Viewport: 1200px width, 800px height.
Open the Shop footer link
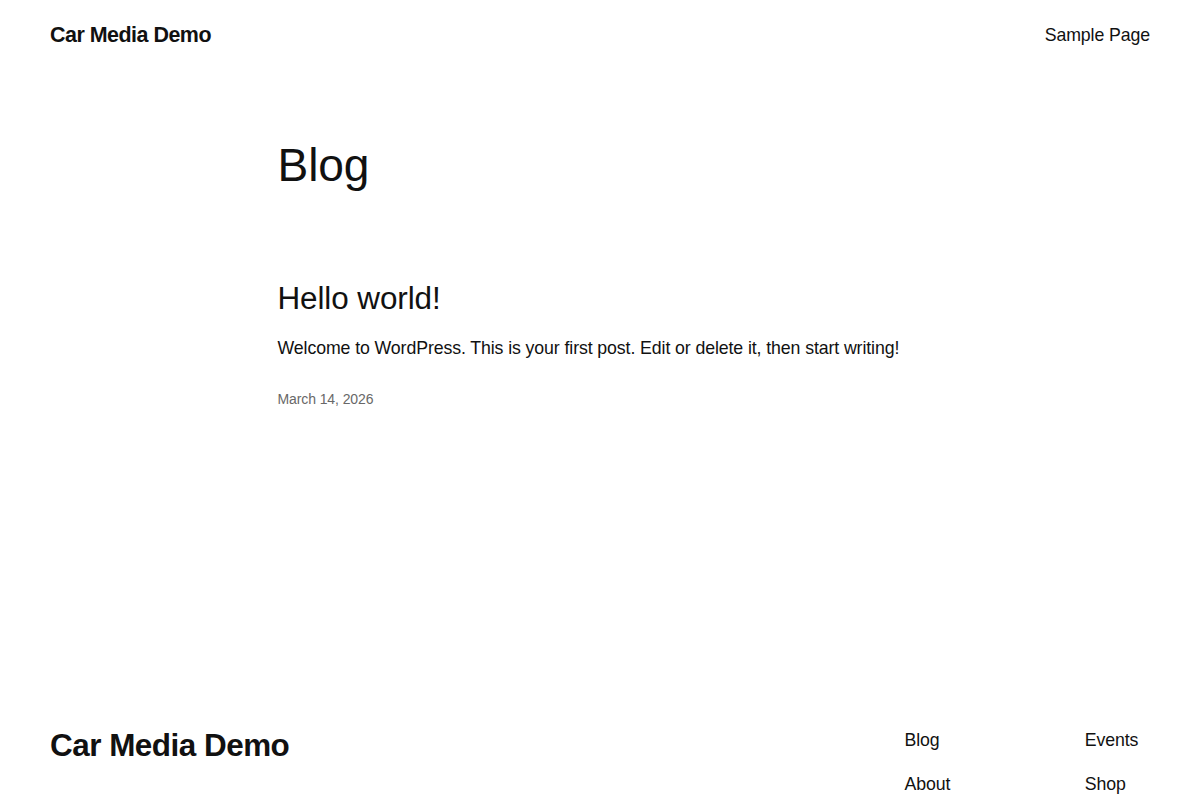point(1105,784)
